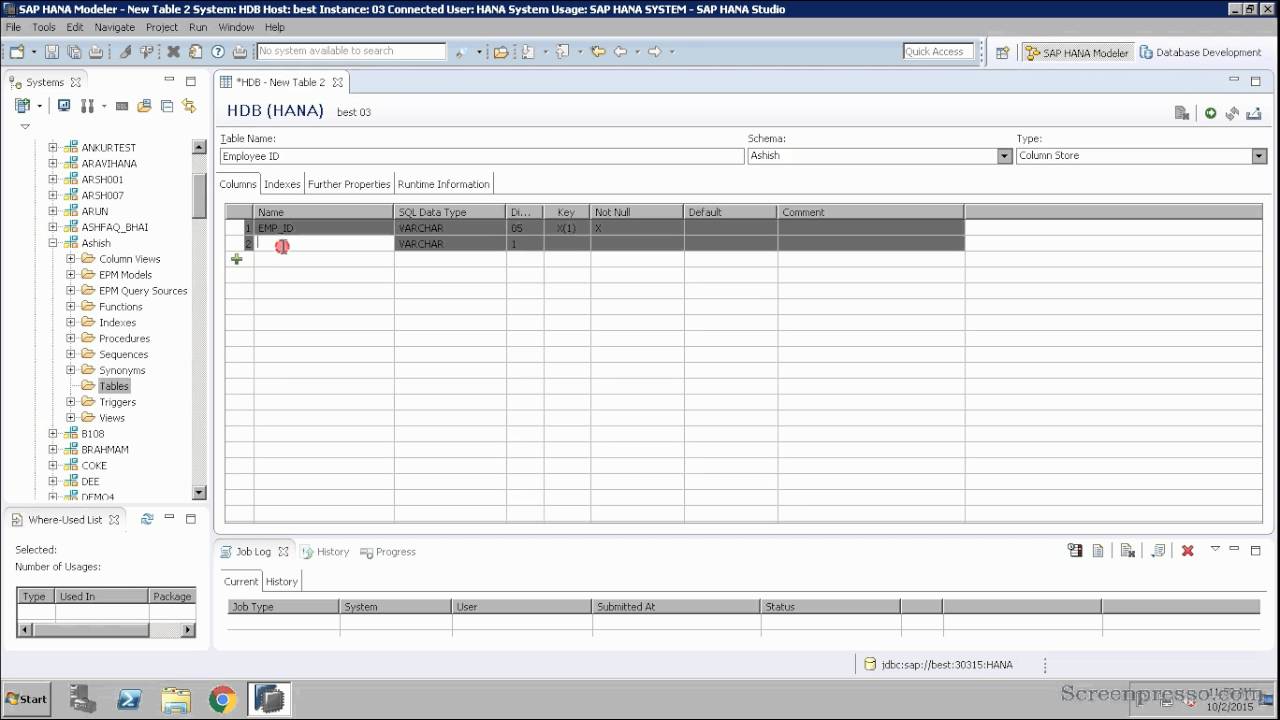Select the COKE schema in tree
Viewport: 1280px width, 720px height.
tap(94, 466)
